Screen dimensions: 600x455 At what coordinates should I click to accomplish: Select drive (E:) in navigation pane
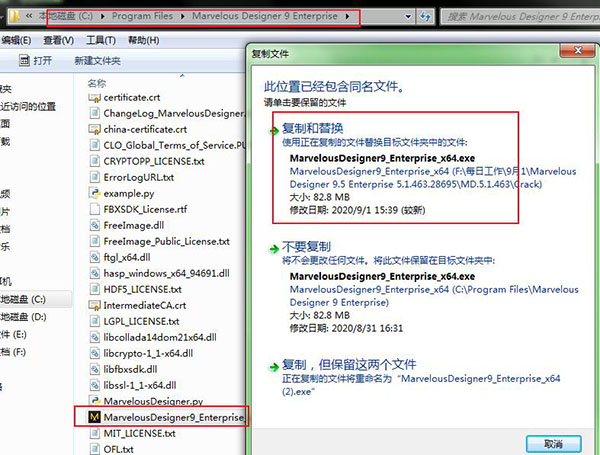(14, 334)
